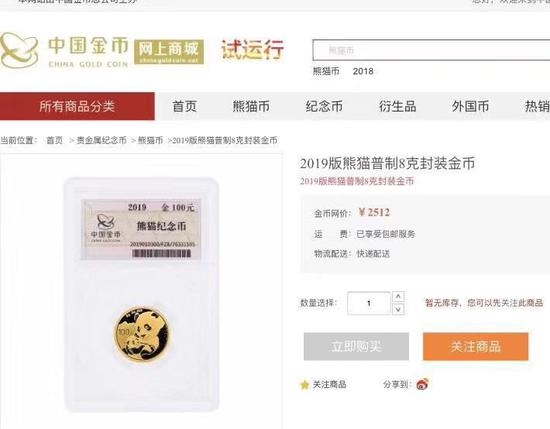Click the search input field
This screenshot has width=550, height=429.
[x=431, y=50]
